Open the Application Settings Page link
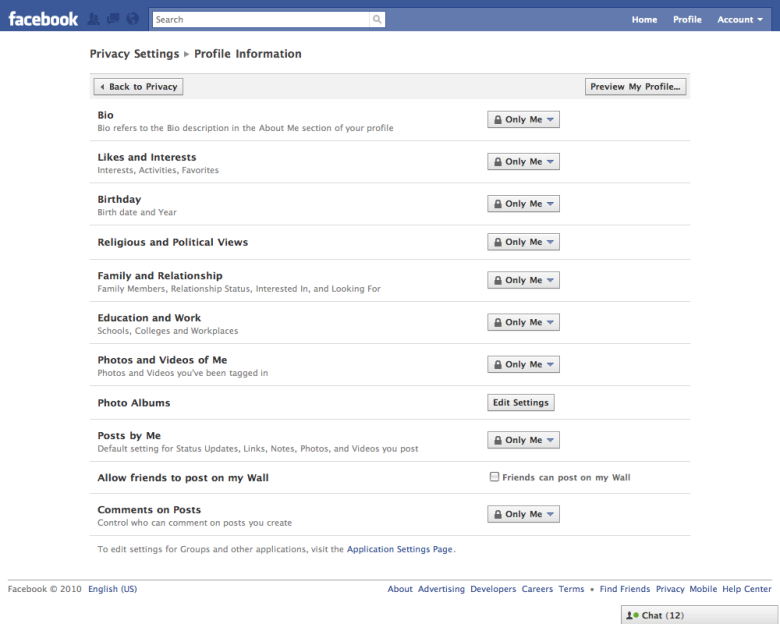Screen dimensions: 780x624 (x=400, y=549)
